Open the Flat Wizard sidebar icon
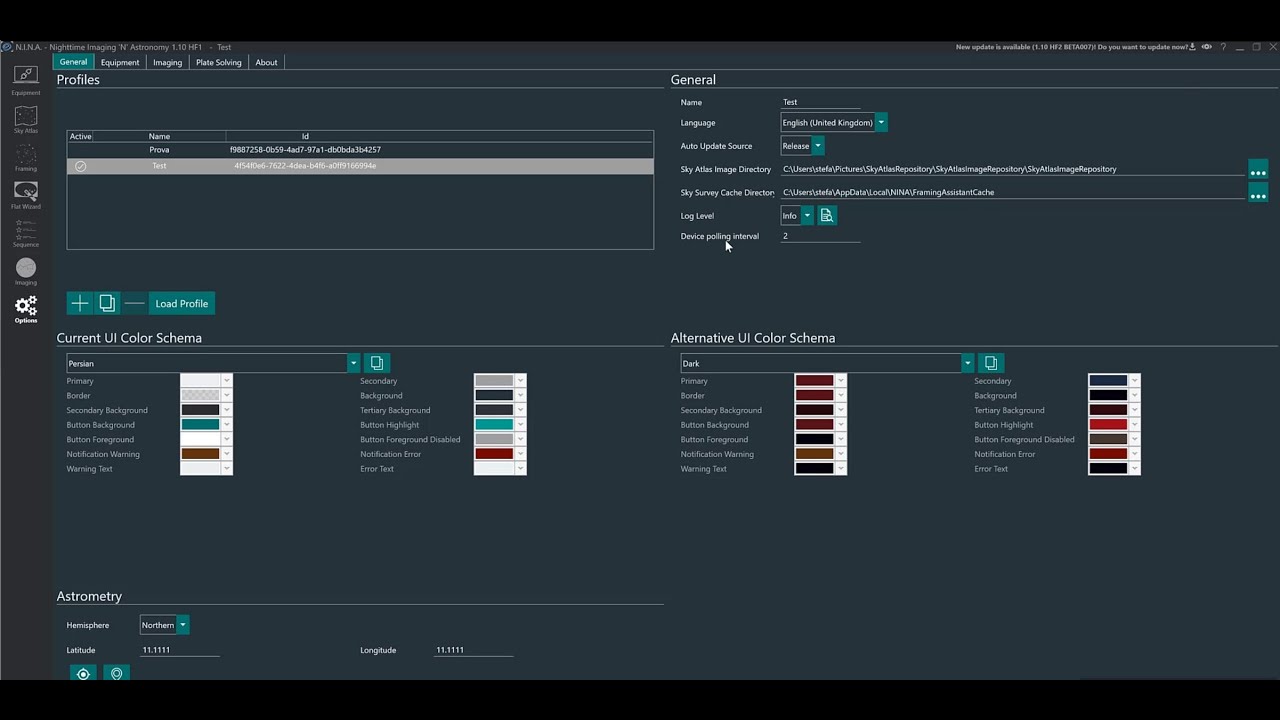This screenshot has height=720, width=1280. 26,195
